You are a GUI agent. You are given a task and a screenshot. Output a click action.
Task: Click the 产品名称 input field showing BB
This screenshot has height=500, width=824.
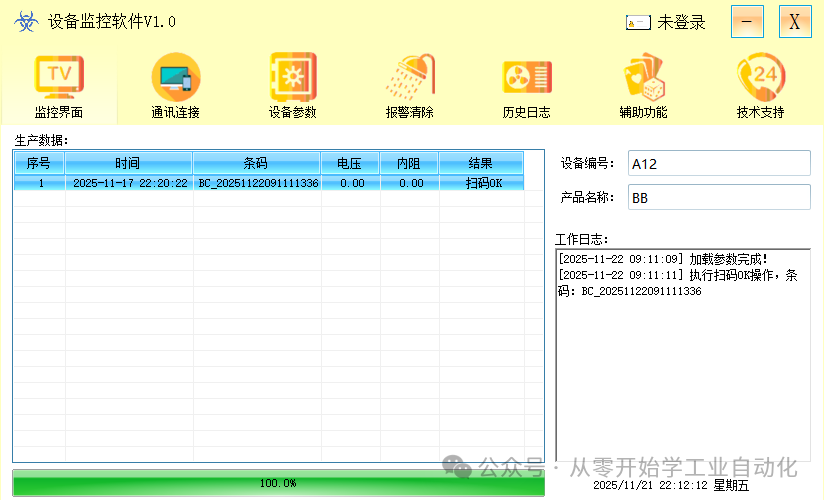click(719, 197)
